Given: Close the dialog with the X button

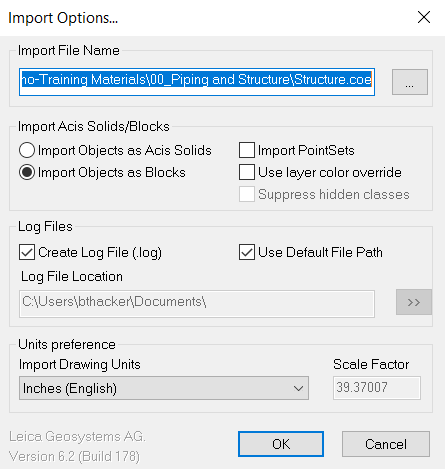Looking at the screenshot, I should coord(424,17).
